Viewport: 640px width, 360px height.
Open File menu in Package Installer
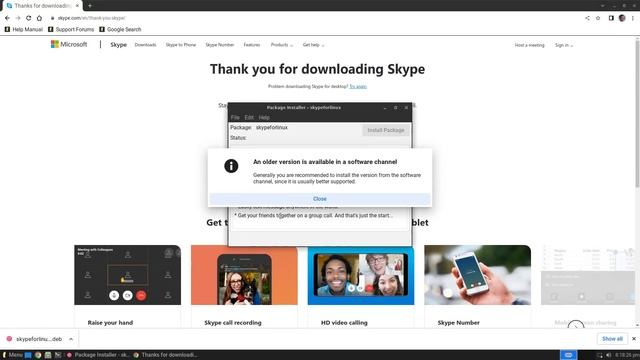[235, 118]
